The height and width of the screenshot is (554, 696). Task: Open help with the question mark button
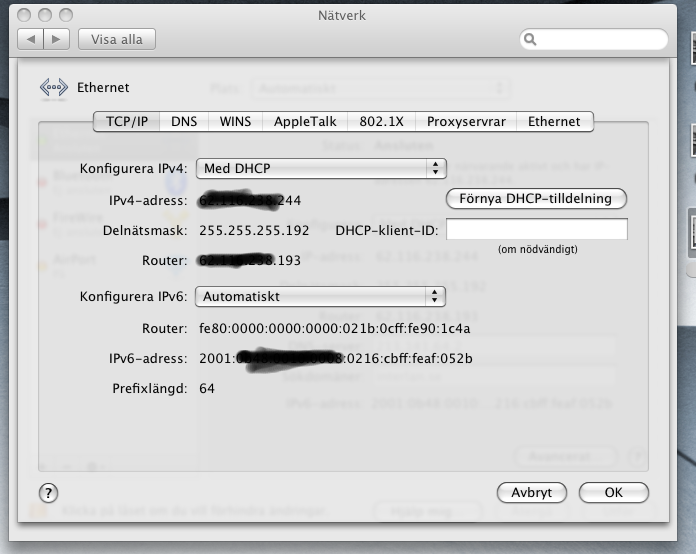click(48, 493)
